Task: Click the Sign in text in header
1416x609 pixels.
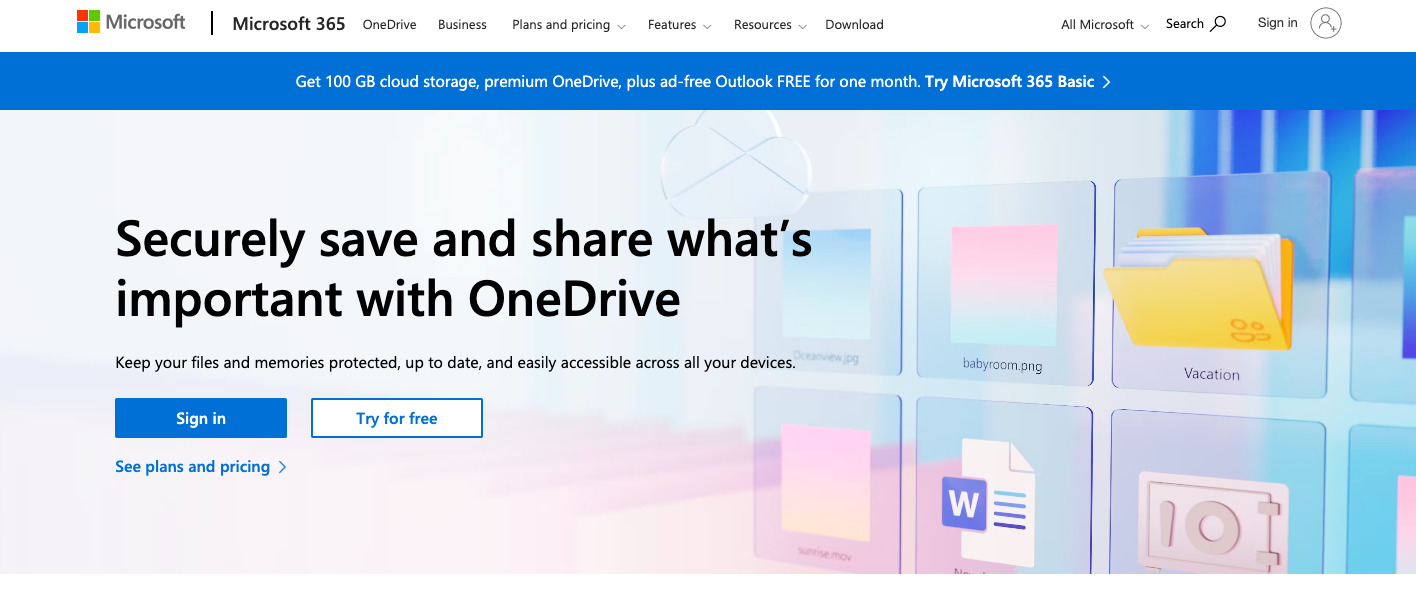Action: click(1278, 23)
